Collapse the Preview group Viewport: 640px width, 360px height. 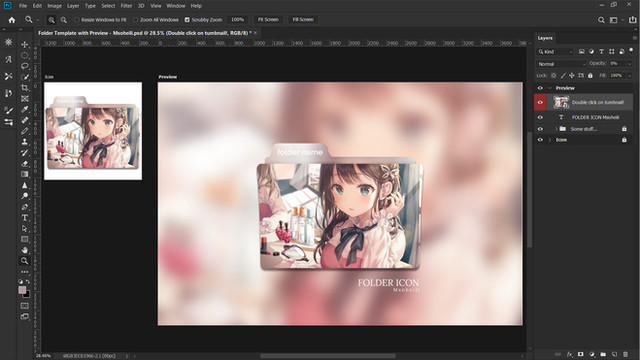coord(550,88)
